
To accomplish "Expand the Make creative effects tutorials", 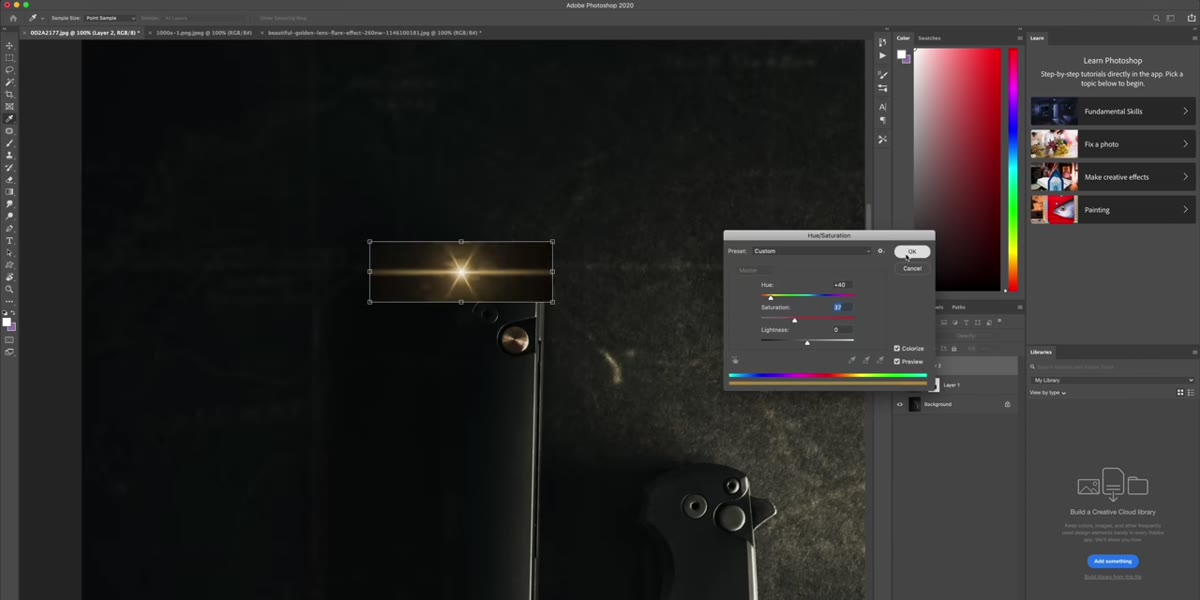I will coord(1112,177).
